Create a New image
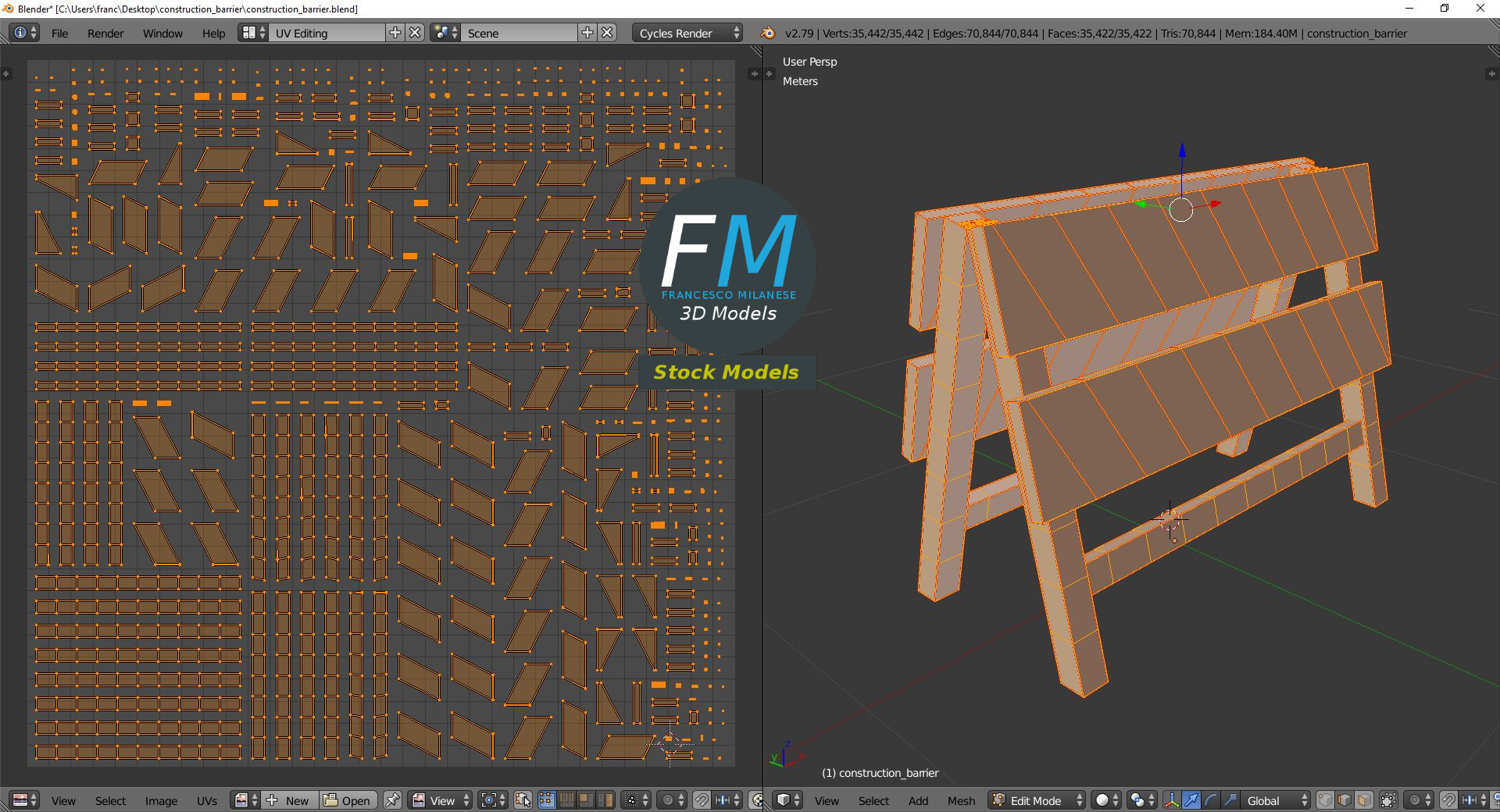This screenshot has width=1500, height=812. (289, 800)
